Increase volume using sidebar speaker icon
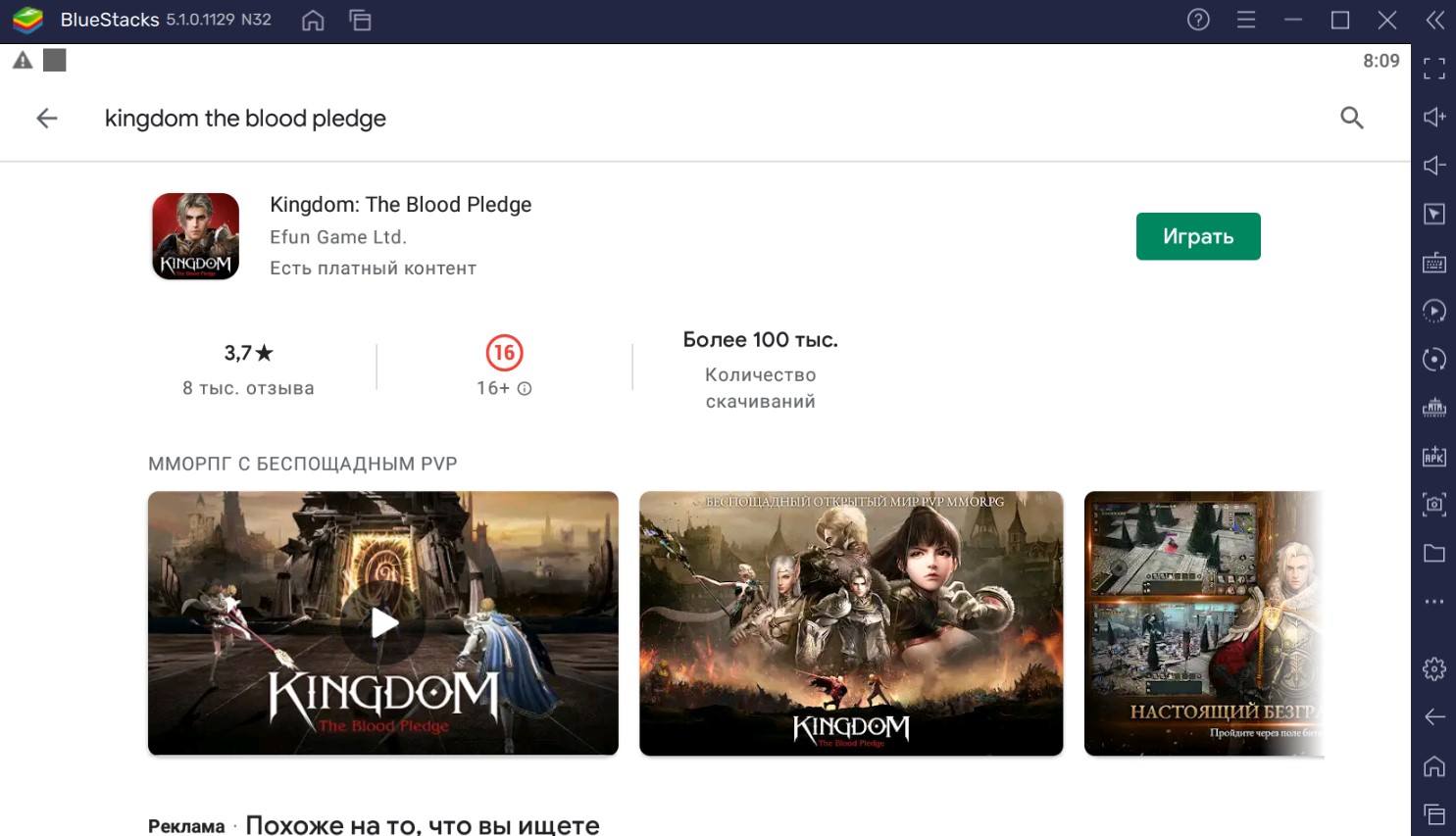Screen dimensions: 1456x836 pos(1434,117)
